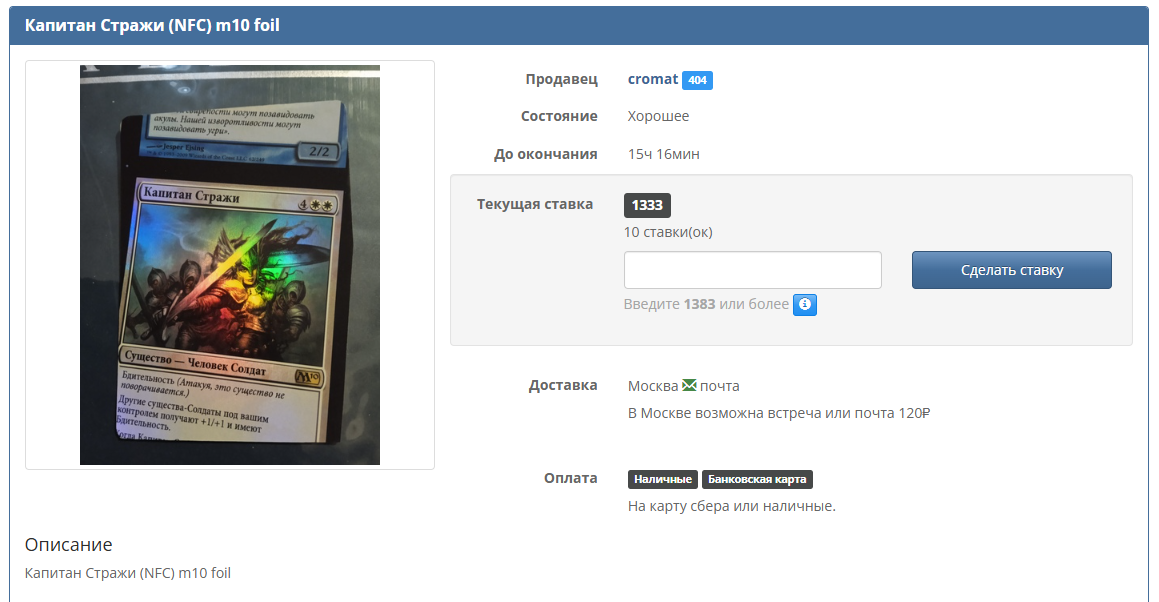
Task: Focus the bid amount input field
Action: coord(752,270)
